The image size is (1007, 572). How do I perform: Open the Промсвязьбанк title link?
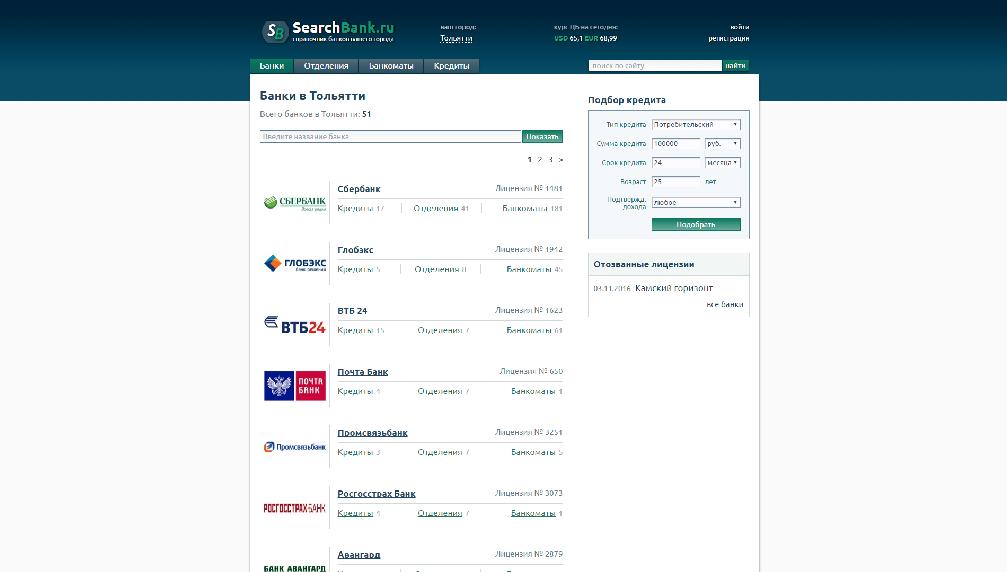(x=372, y=433)
